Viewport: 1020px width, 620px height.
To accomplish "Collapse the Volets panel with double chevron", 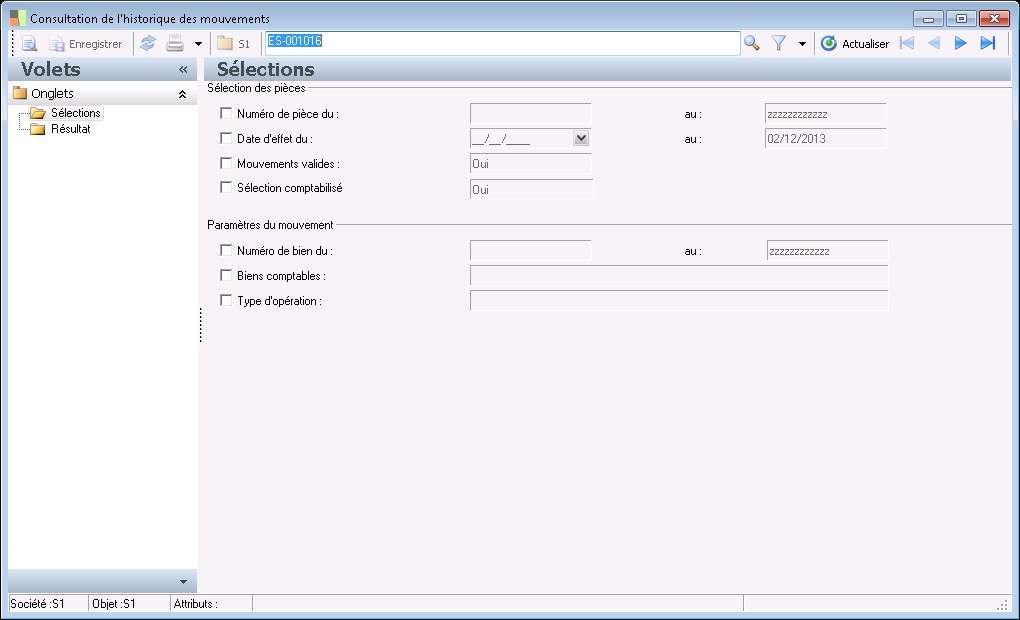I will point(183,69).
